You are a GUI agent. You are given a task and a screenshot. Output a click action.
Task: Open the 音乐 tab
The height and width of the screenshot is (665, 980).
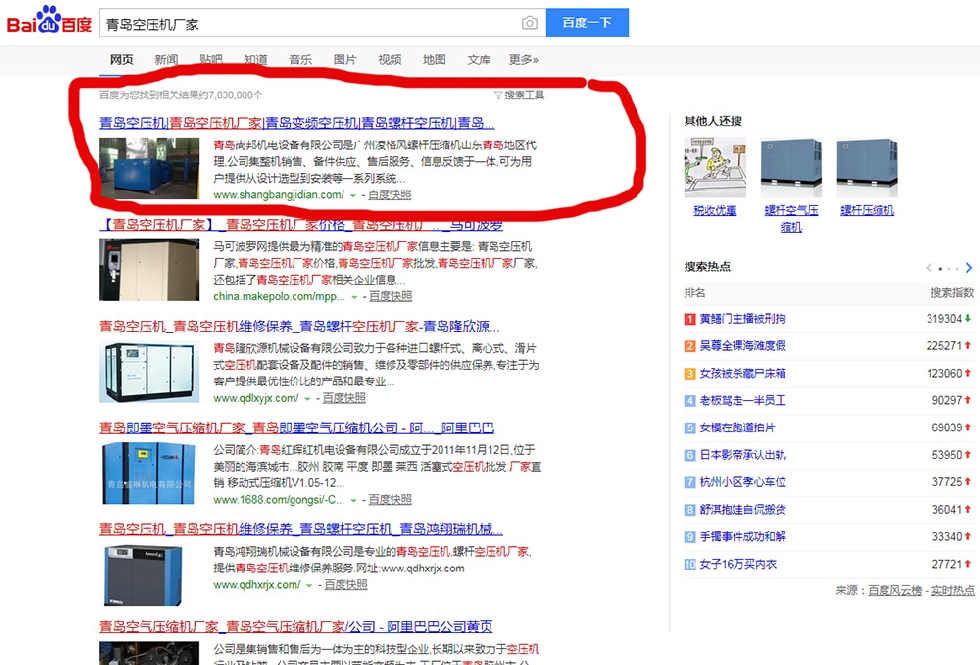coord(300,59)
